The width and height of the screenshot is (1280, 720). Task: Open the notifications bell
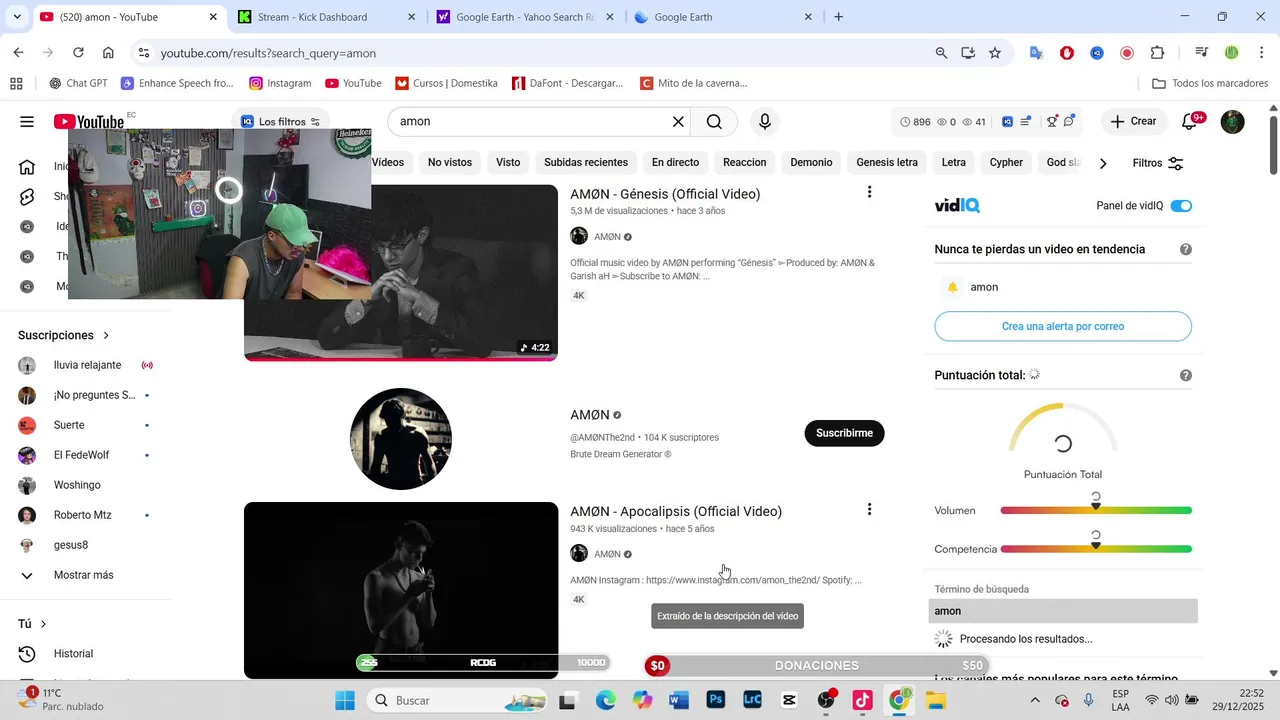click(1190, 122)
